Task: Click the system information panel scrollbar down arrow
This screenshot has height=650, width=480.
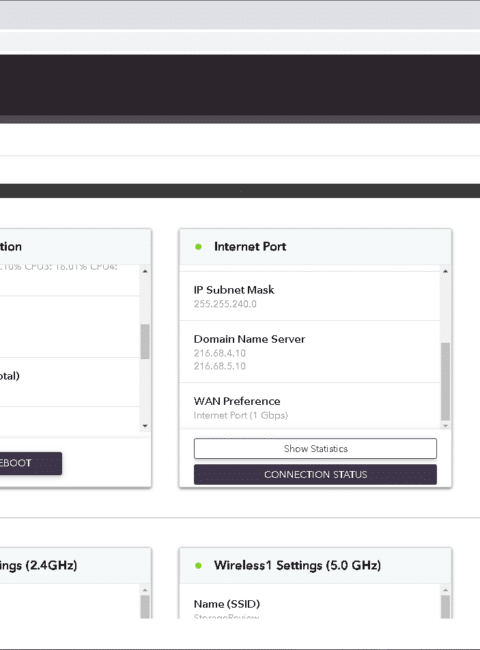Action: 145,426
